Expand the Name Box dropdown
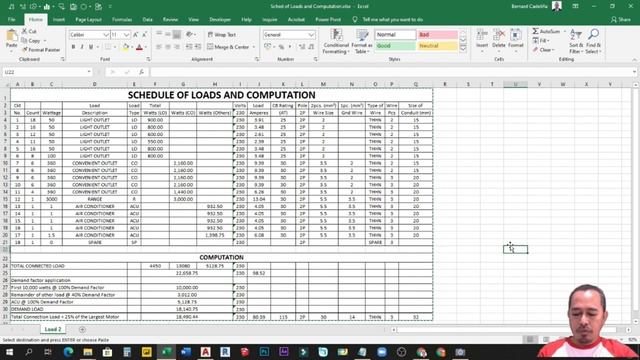Screen dimensions: 640x360 tap(89, 72)
